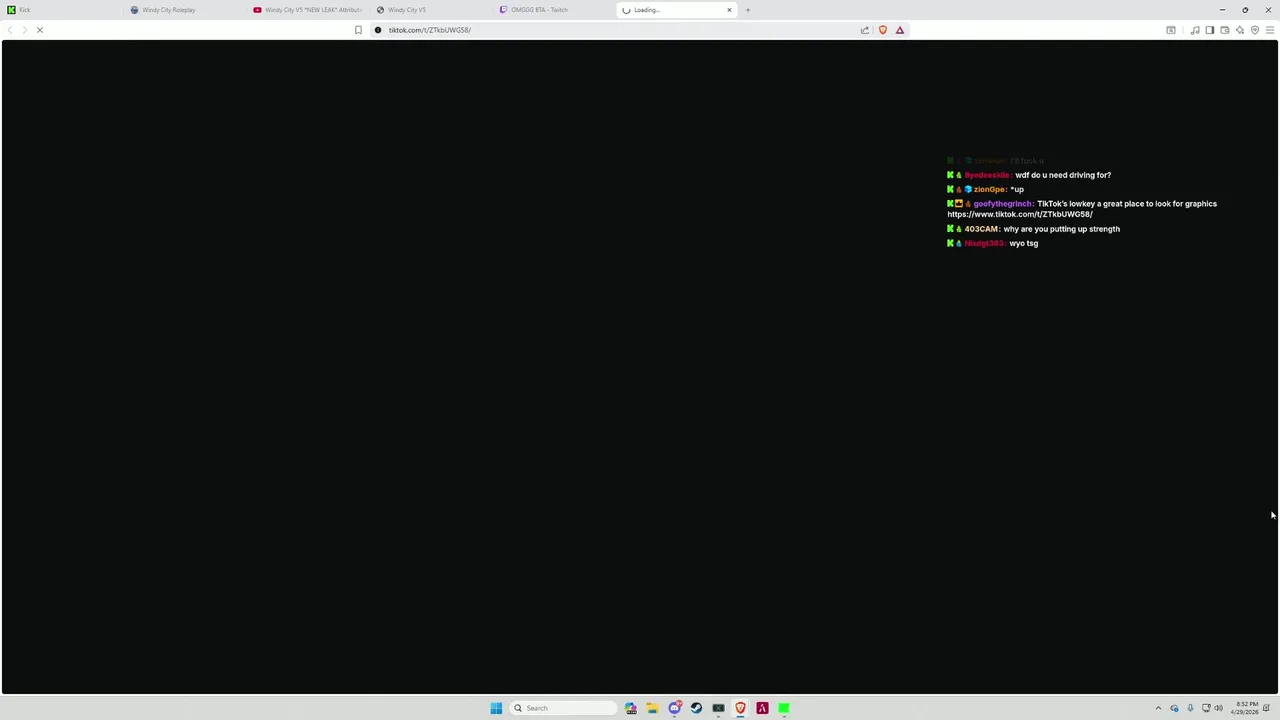1280x720 pixels.
Task: Open the extensions icon in browser toolbar
Action: [1171, 30]
